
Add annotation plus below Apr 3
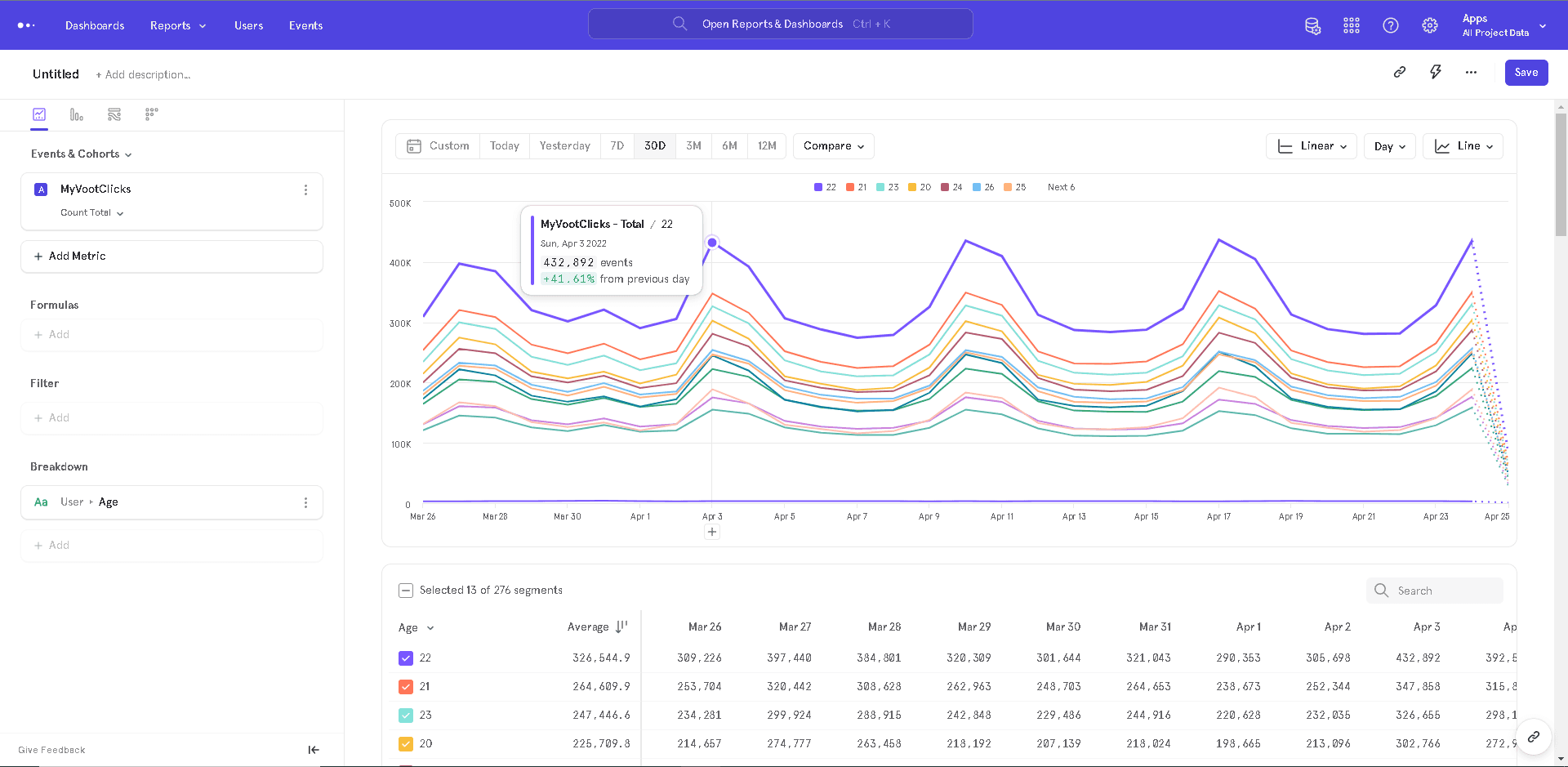click(712, 532)
